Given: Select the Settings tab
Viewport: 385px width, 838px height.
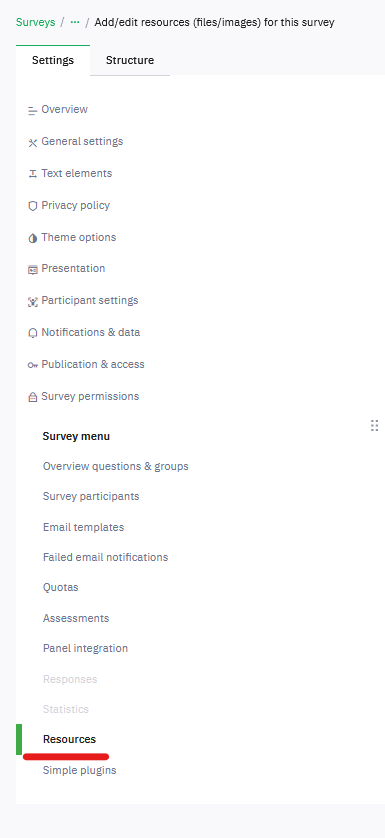Looking at the screenshot, I should coord(53,60).
